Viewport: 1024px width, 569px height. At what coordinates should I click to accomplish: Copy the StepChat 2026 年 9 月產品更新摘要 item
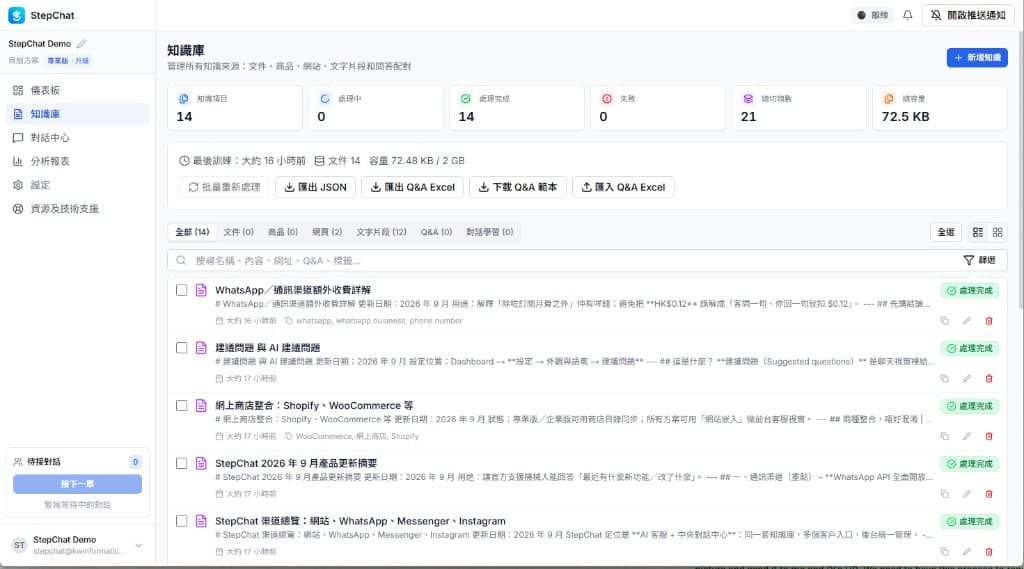click(x=944, y=494)
